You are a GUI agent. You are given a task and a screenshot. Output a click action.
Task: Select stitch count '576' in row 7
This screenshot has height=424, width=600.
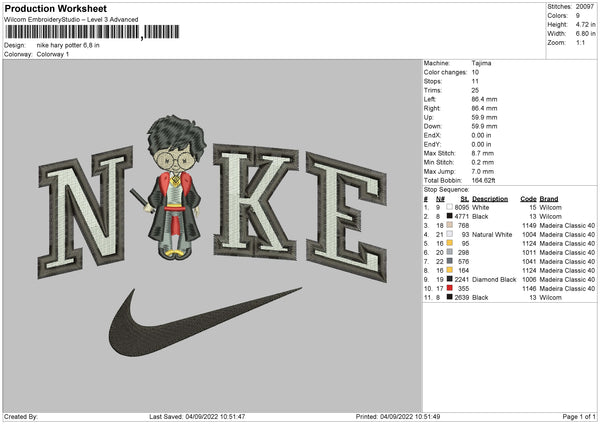pos(464,261)
